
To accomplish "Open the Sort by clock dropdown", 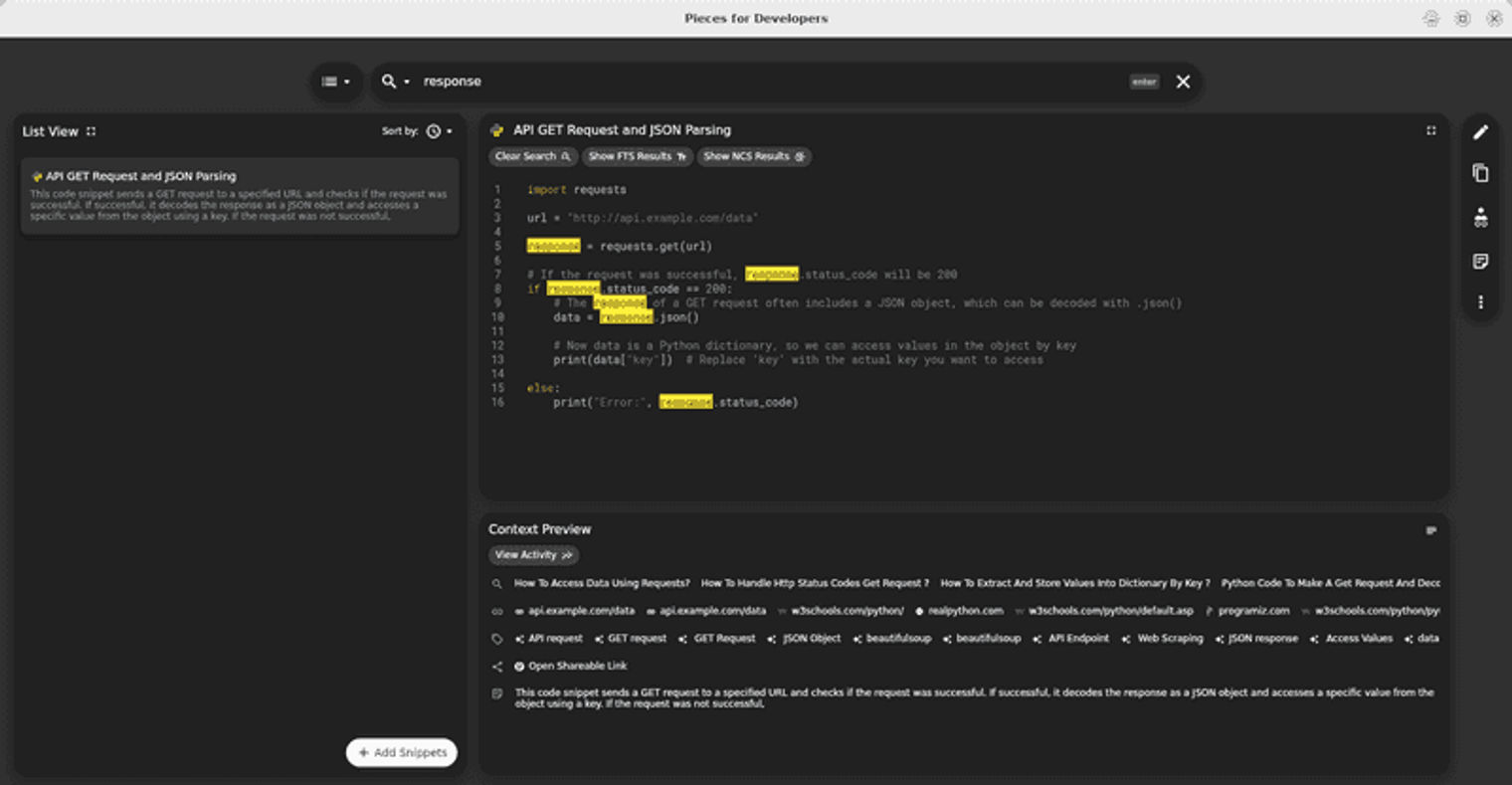I will pyautogui.click(x=439, y=131).
